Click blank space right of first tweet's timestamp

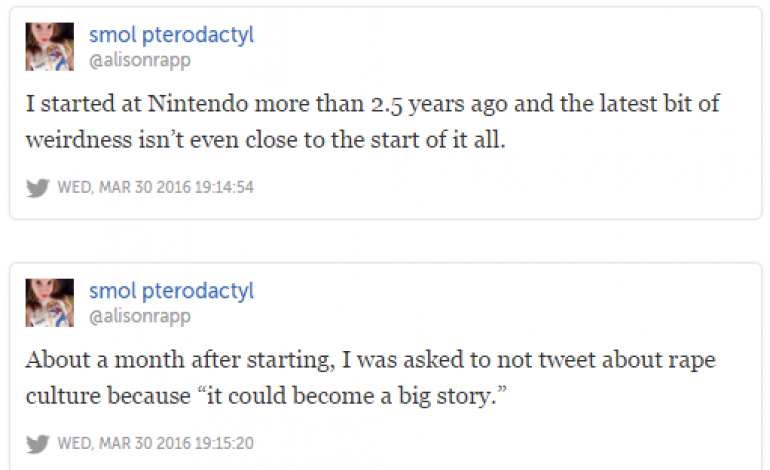500,187
